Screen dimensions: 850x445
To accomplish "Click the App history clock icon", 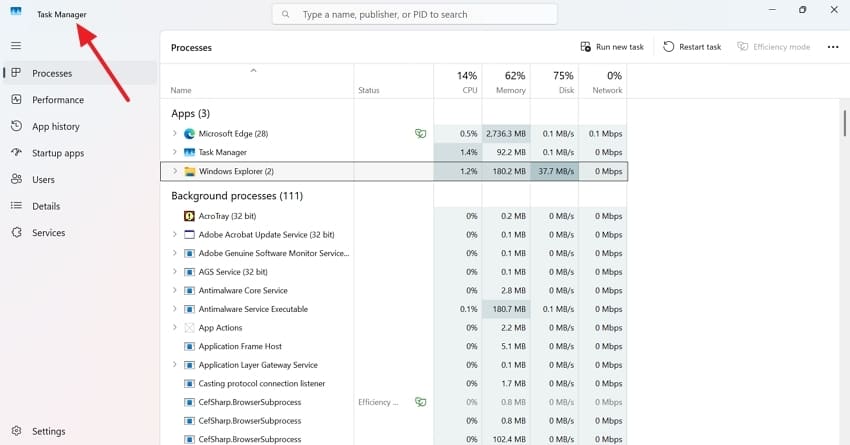I will [16, 126].
